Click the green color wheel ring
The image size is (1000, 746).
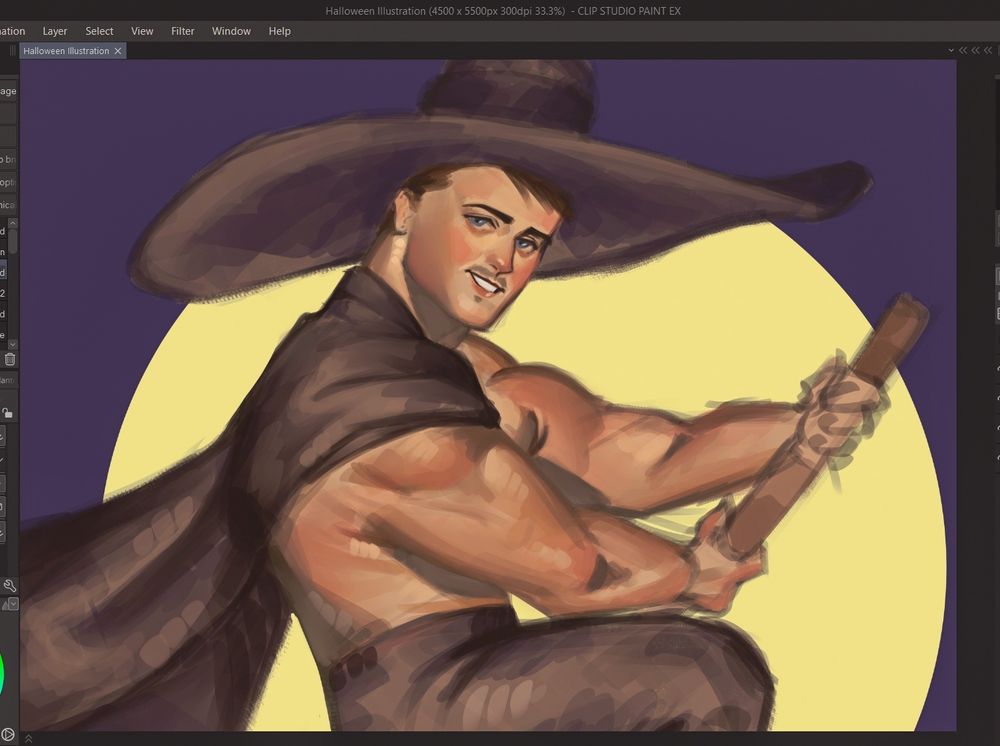2,672
